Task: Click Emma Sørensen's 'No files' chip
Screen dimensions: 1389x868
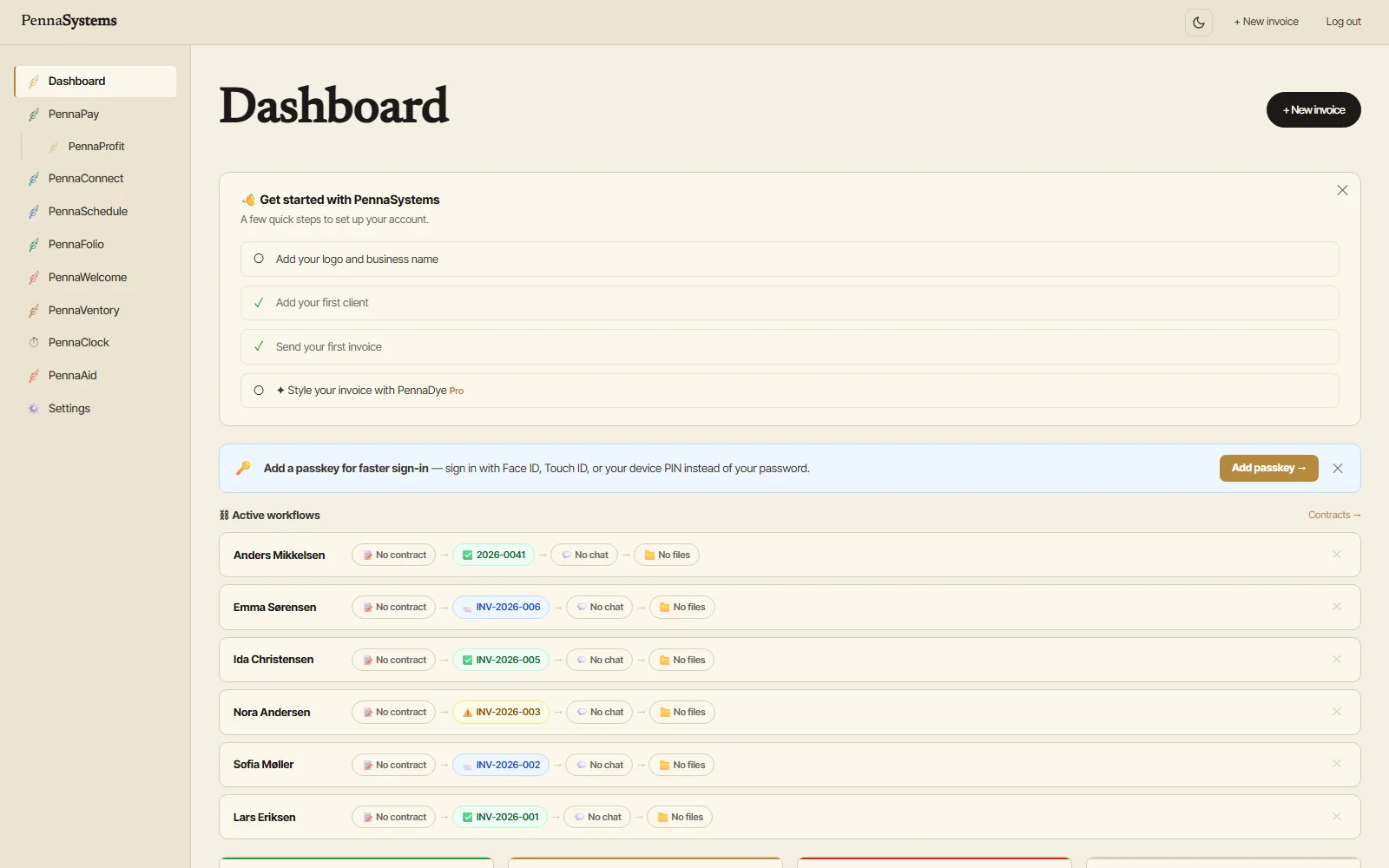Action: pyautogui.click(x=682, y=608)
